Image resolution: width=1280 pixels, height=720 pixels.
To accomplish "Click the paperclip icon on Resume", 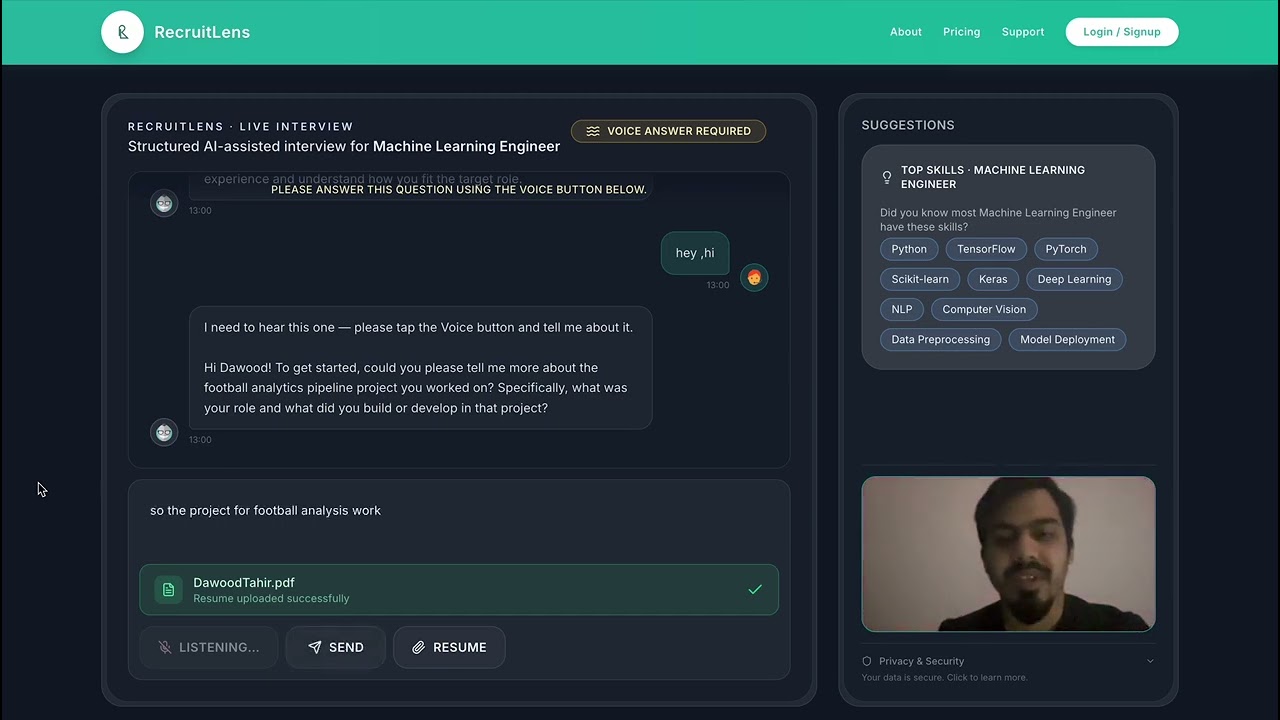I will pyautogui.click(x=419, y=648).
